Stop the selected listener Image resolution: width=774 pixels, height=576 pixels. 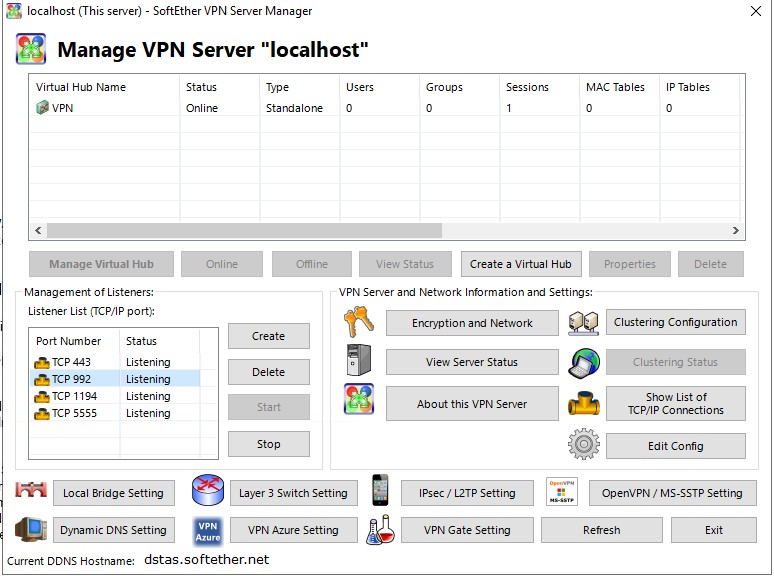click(268, 444)
